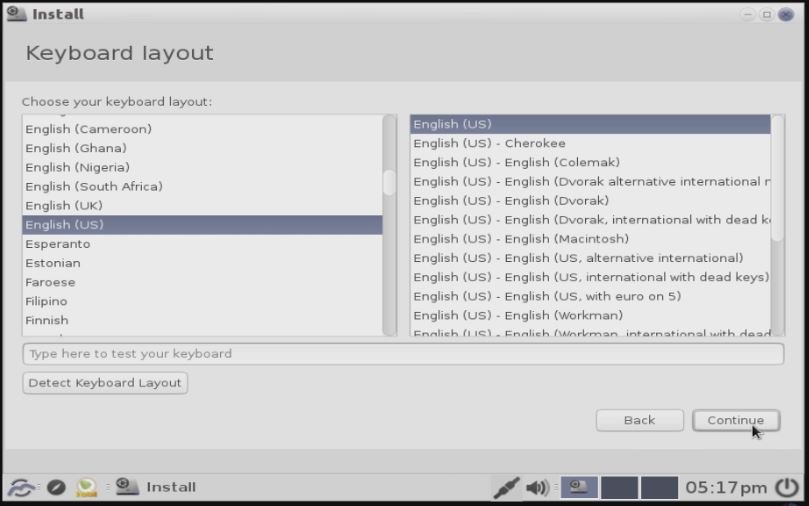809x506 pixels.
Task: Select English (Ghana) layout
Action: click(x=202, y=148)
